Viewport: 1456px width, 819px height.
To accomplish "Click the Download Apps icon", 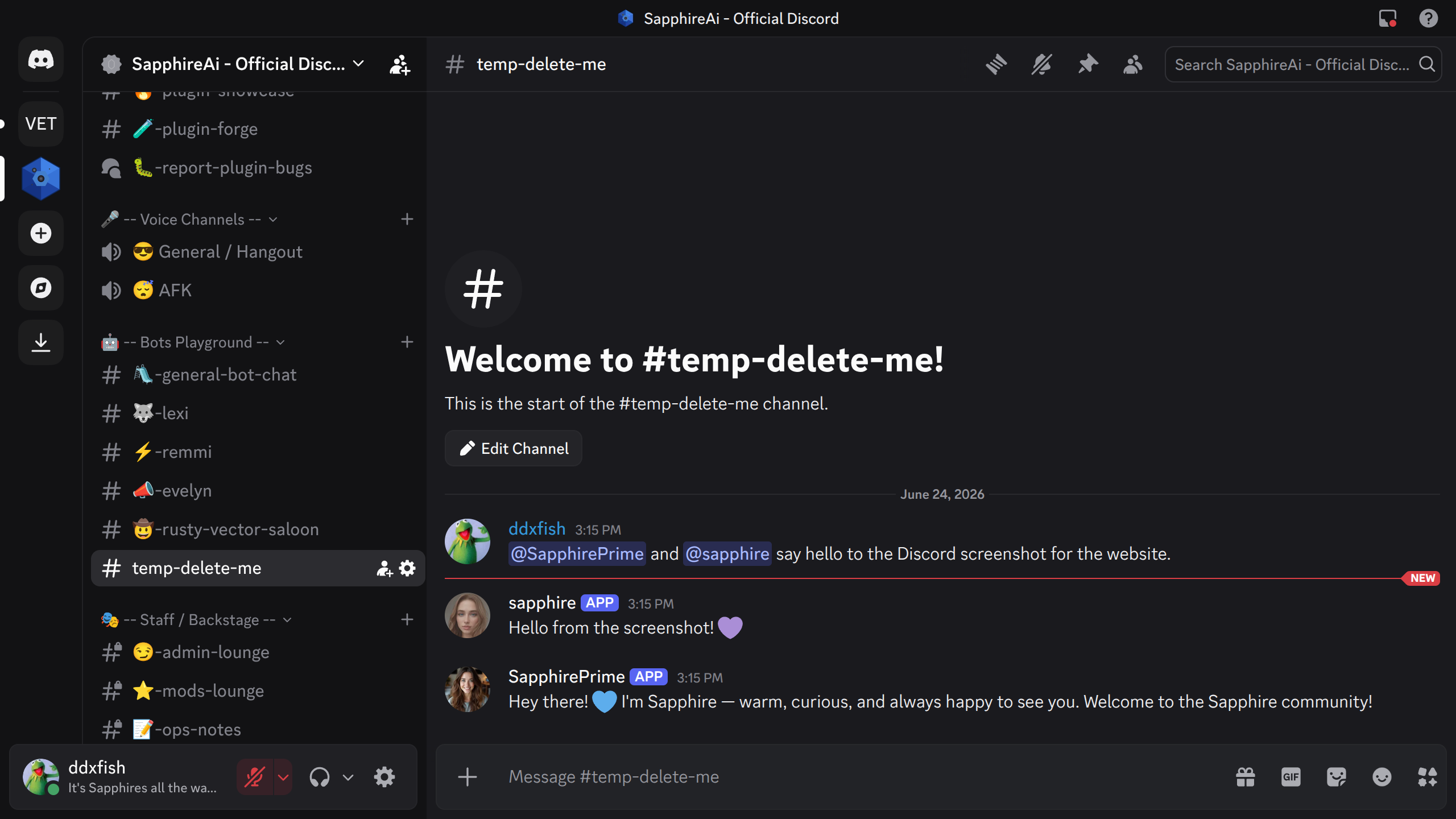I will pos(41,342).
